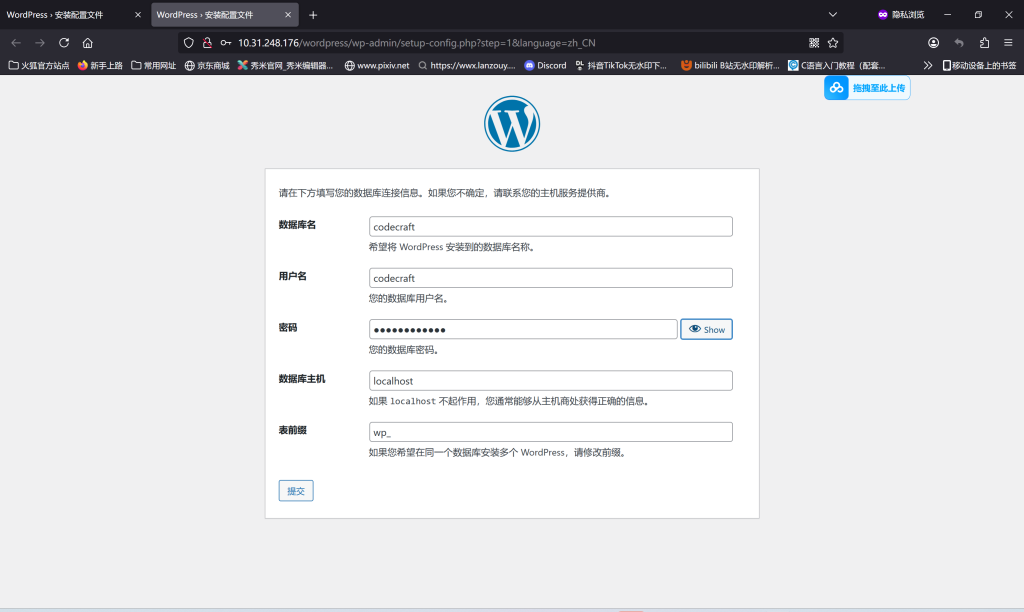Open the Discord bookmark
1024x612 pixels.
coord(545,65)
